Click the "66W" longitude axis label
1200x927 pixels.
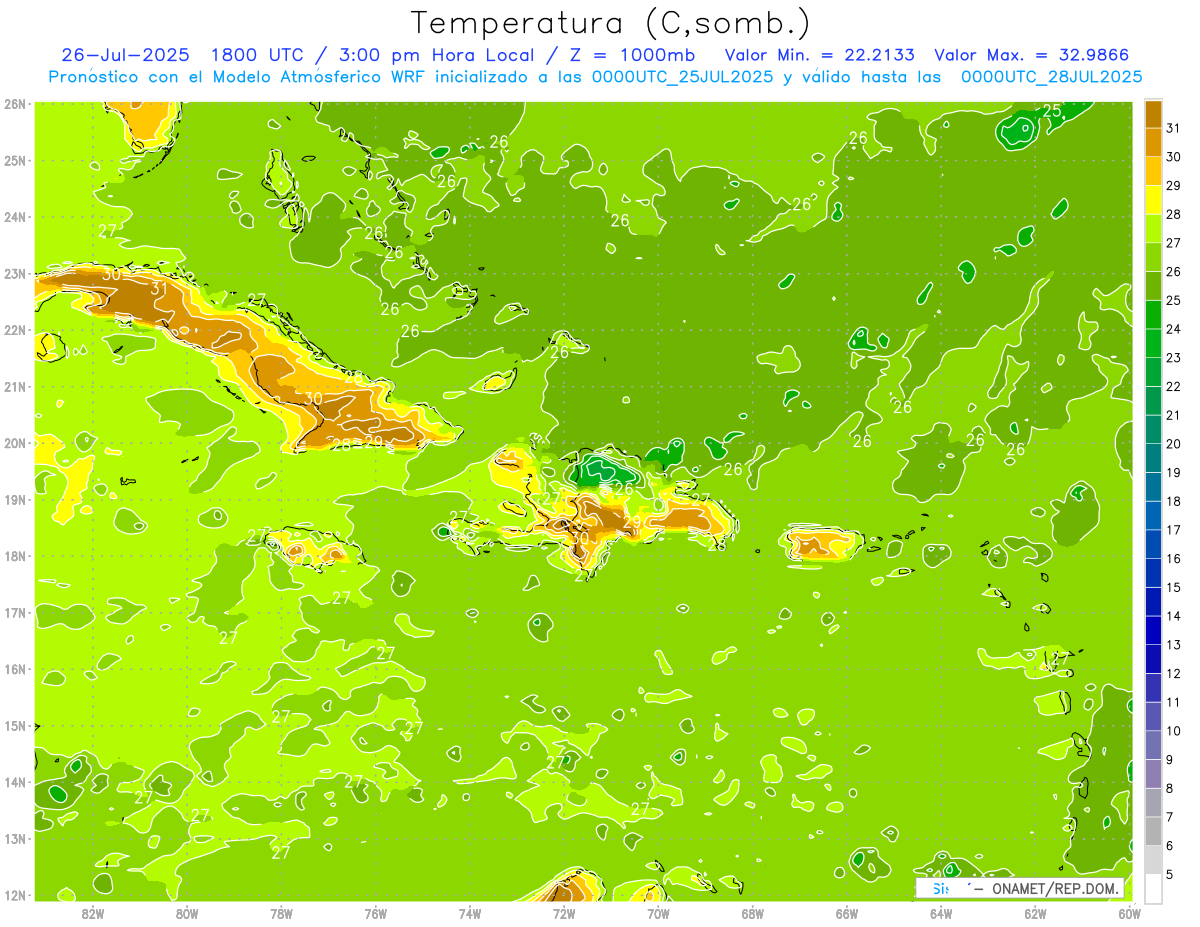[846, 912]
